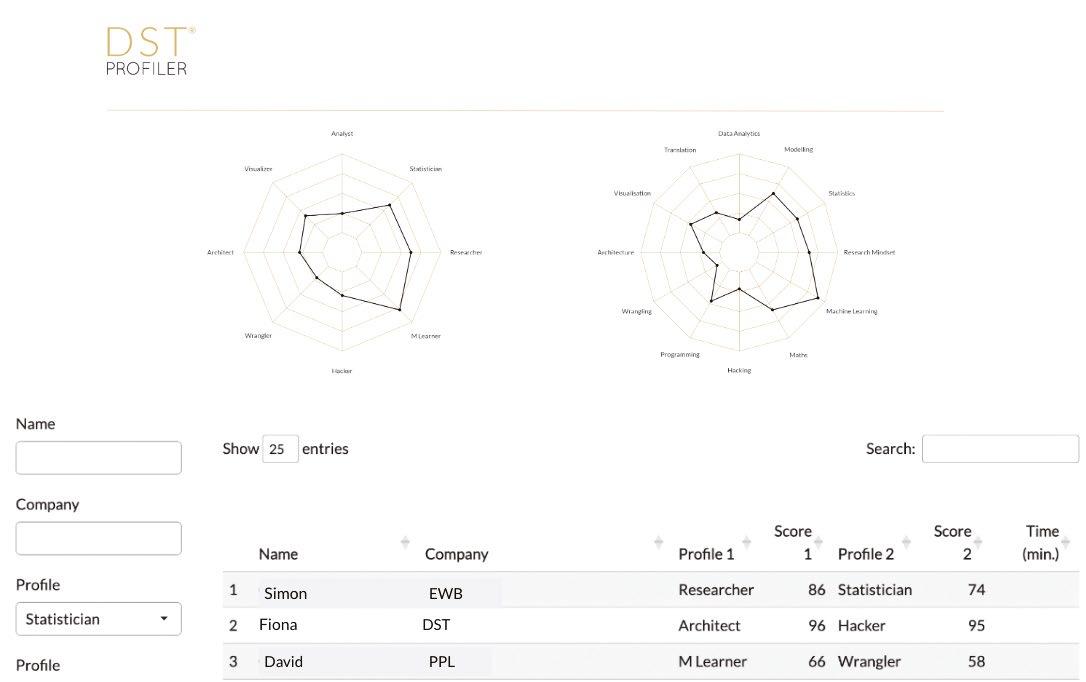The height and width of the screenshot is (682, 1086).
Task: Click into the Company filter field
Action: (x=98, y=538)
